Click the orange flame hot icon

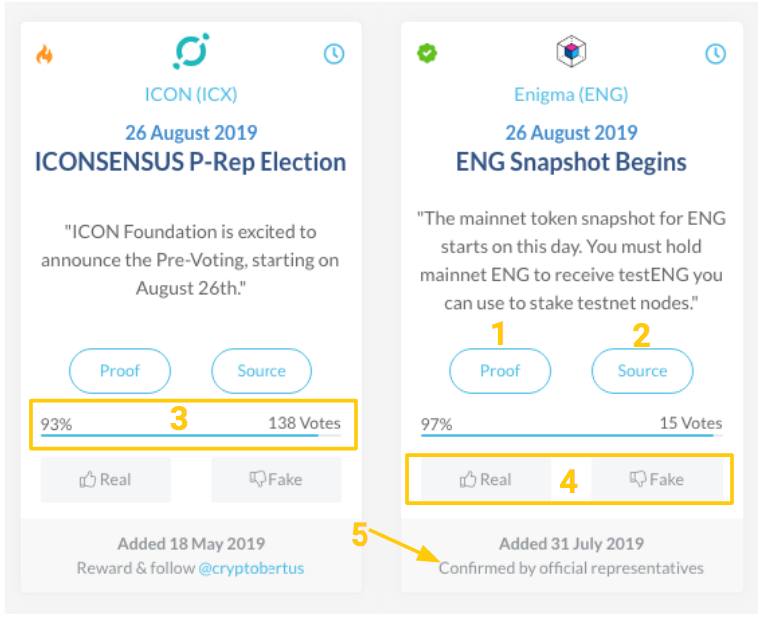click(x=44, y=54)
